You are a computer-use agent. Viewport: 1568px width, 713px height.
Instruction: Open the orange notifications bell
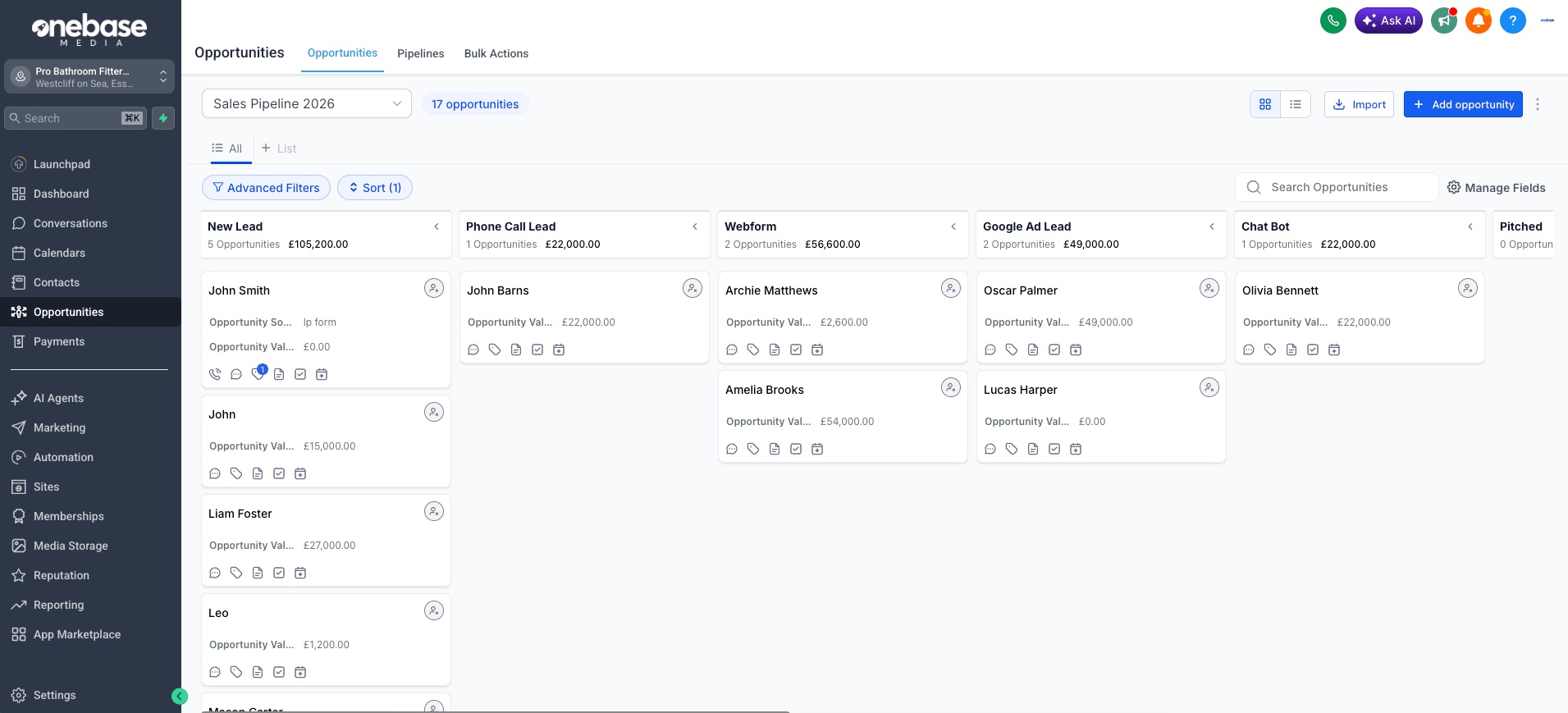[x=1478, y=21]
